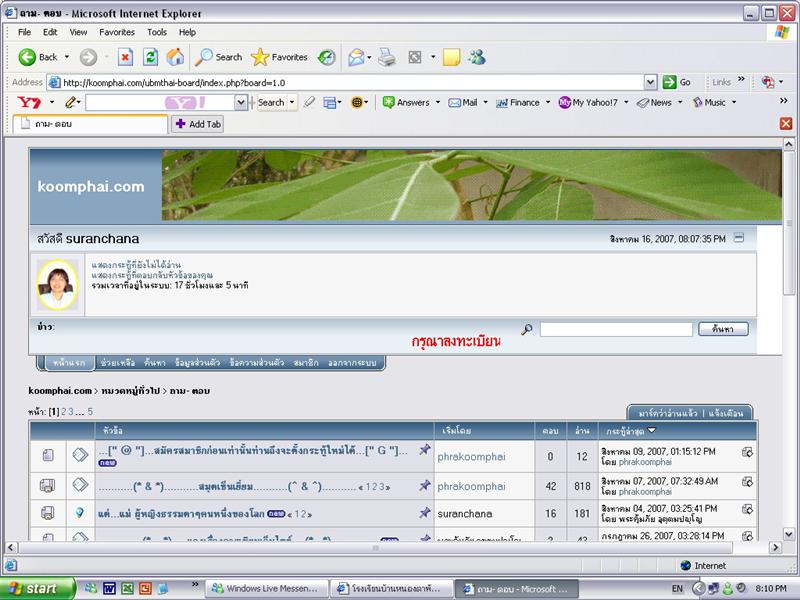The height and width of the screenshot is (600, 800).
Task: Collapse the header with the minus icon
Action: pos(739,238)
